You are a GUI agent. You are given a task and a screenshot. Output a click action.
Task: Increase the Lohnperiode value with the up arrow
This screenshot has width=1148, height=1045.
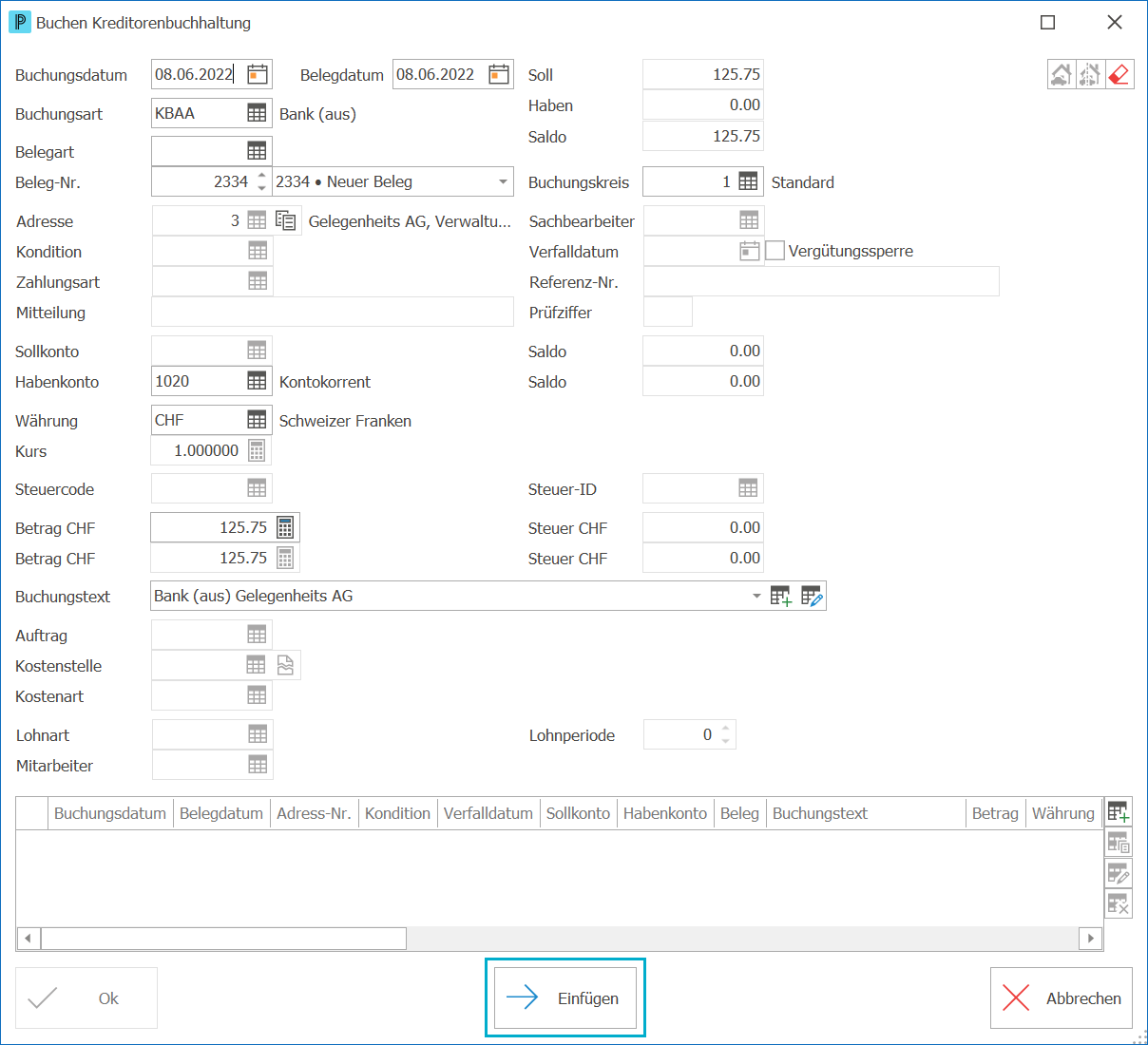tap(726, 729)
